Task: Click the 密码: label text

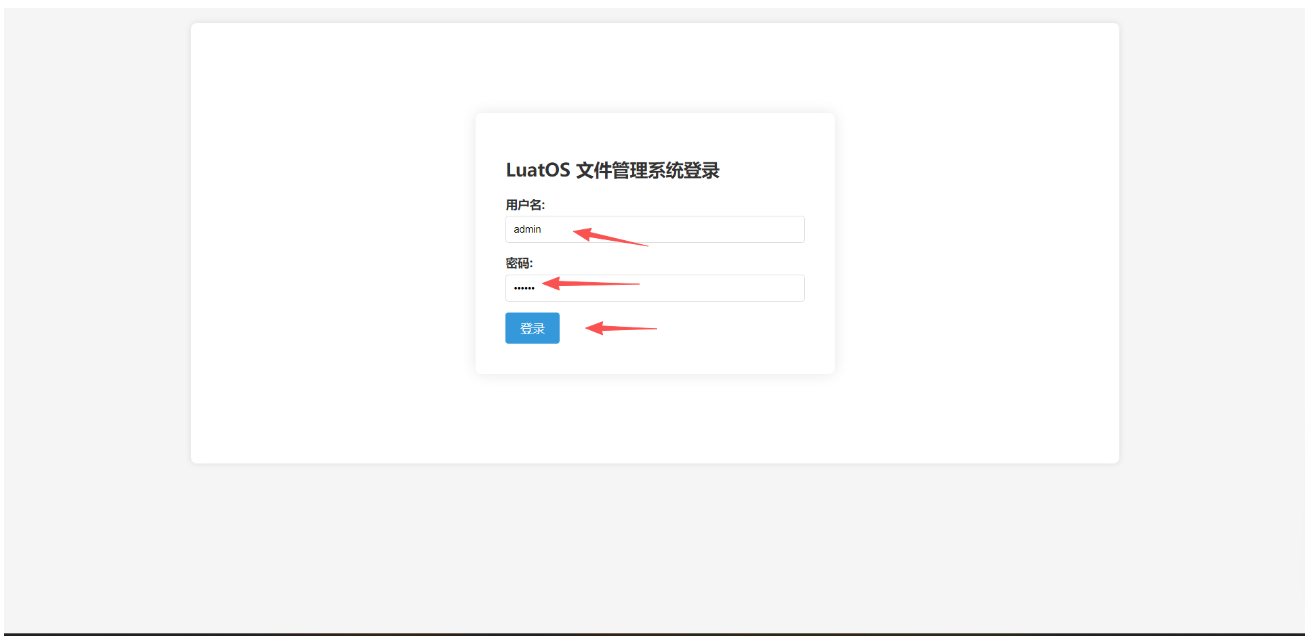Action: pos(519,263)
